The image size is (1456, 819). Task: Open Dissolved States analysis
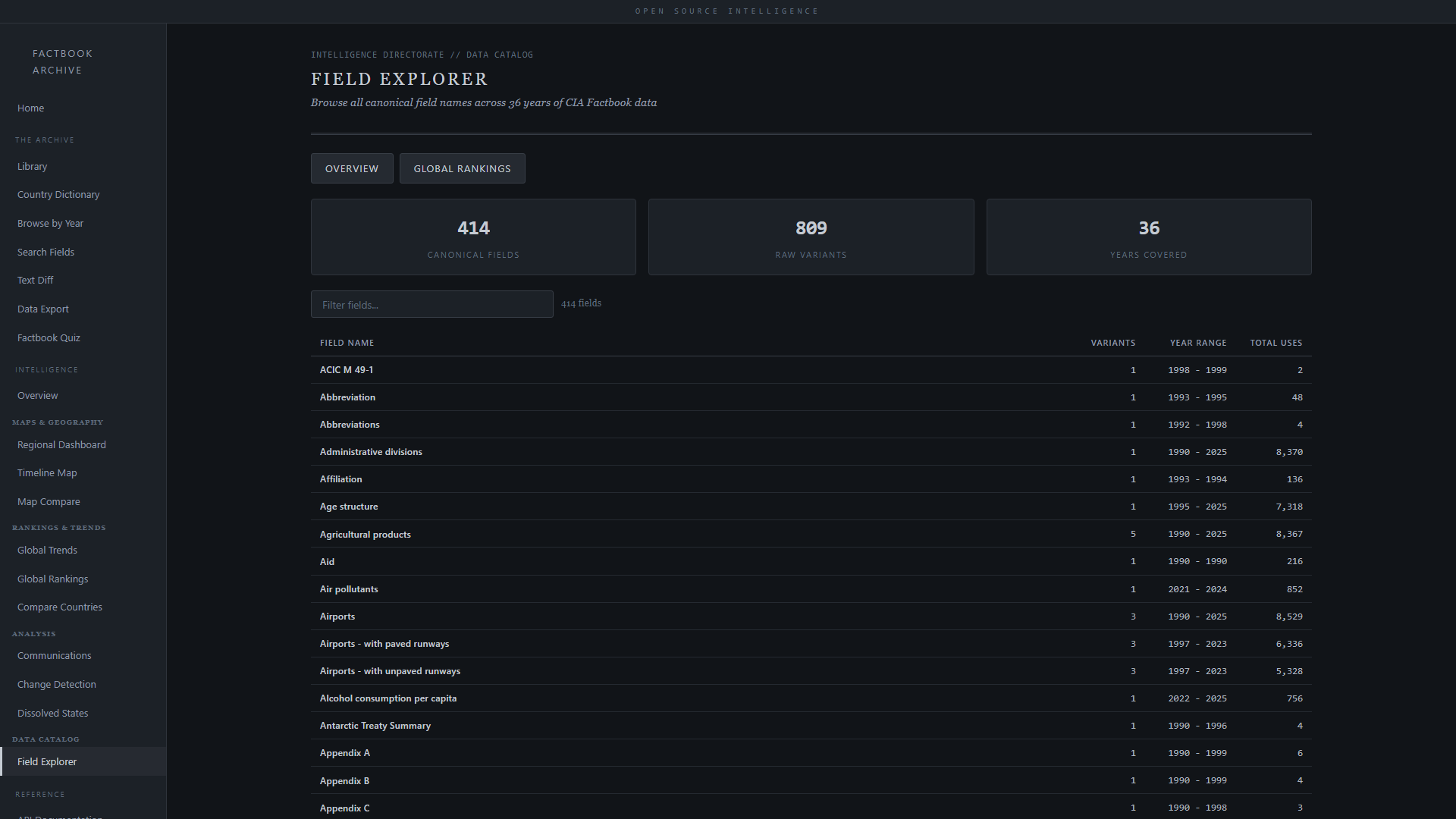(x=52, y=713)
